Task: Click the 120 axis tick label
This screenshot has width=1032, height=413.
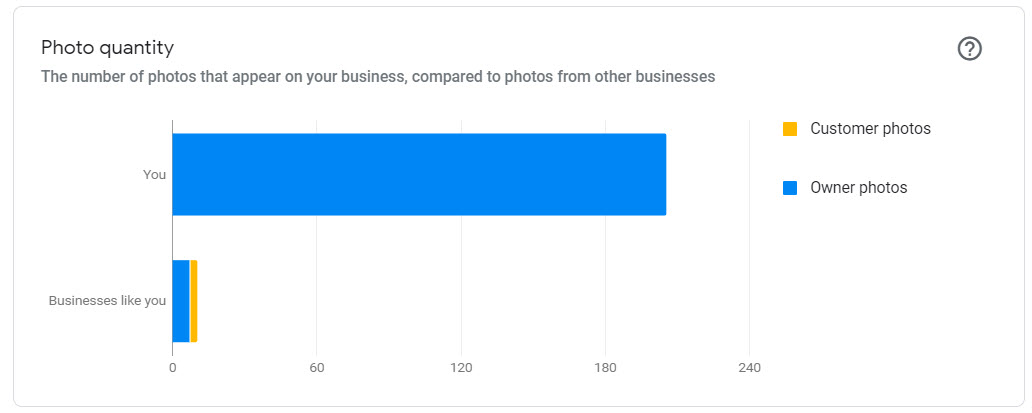Action: (461, 368)
